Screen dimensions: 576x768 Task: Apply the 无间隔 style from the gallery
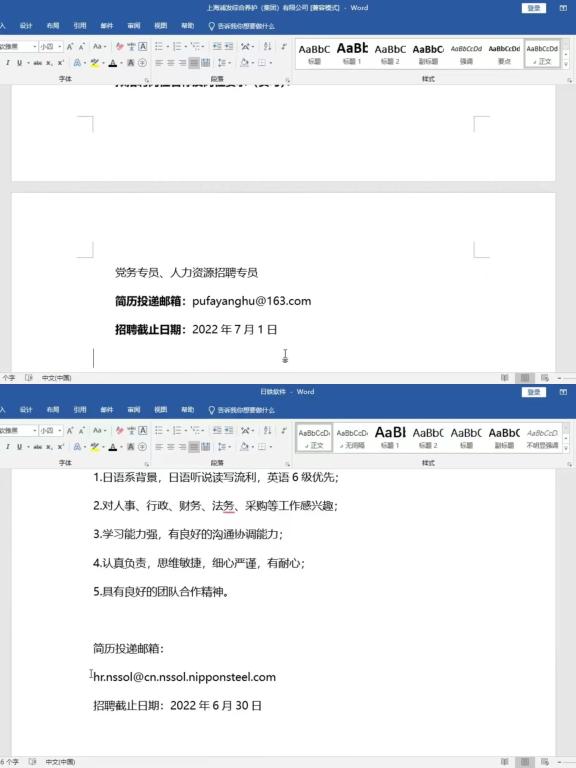[x=352, y=438]
